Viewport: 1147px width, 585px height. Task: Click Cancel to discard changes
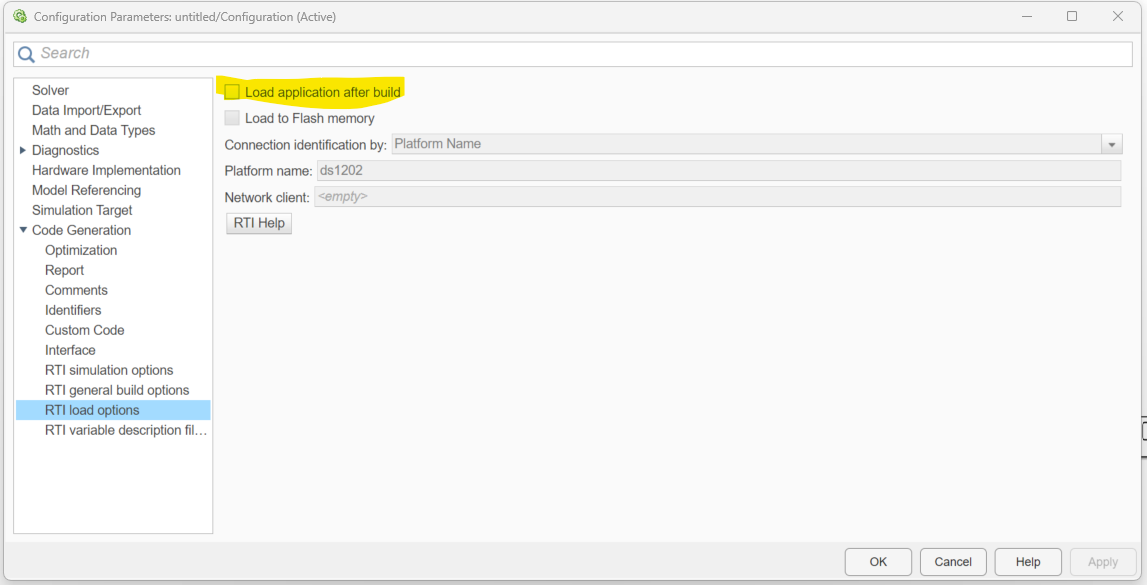pos(953,562)
